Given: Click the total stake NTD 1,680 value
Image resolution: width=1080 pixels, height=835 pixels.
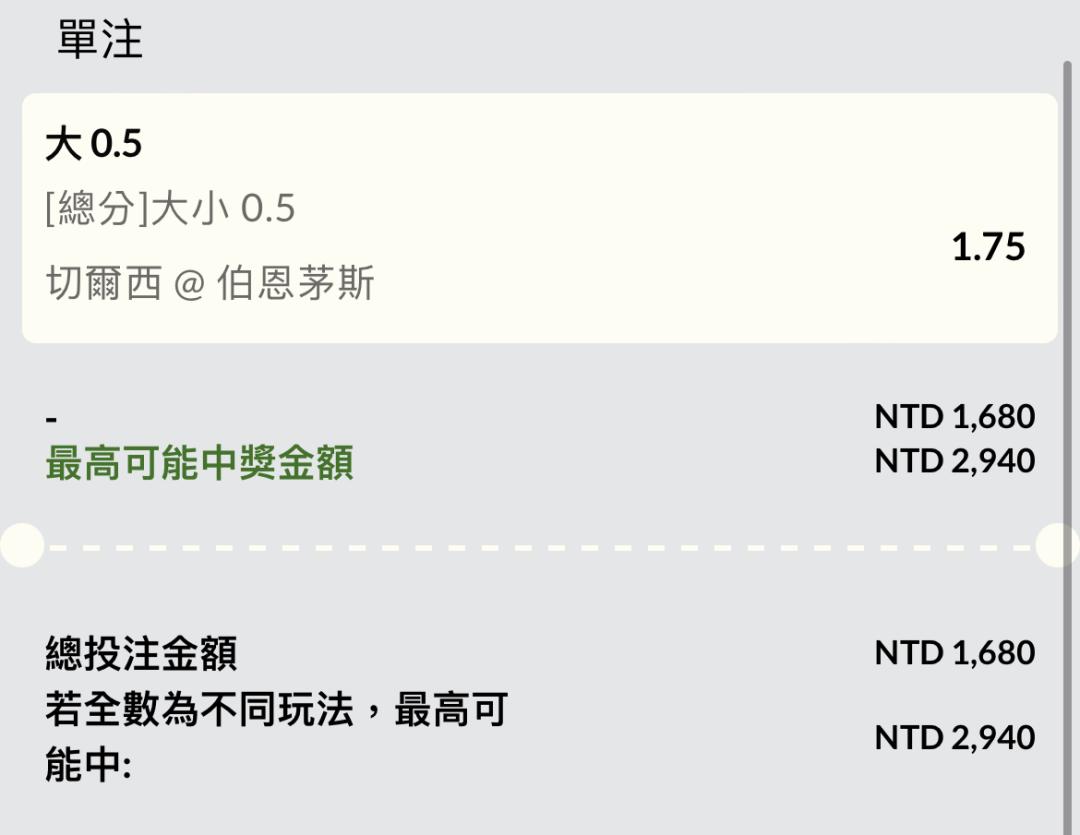Looking at the screenshot, I should click(955, 653).
